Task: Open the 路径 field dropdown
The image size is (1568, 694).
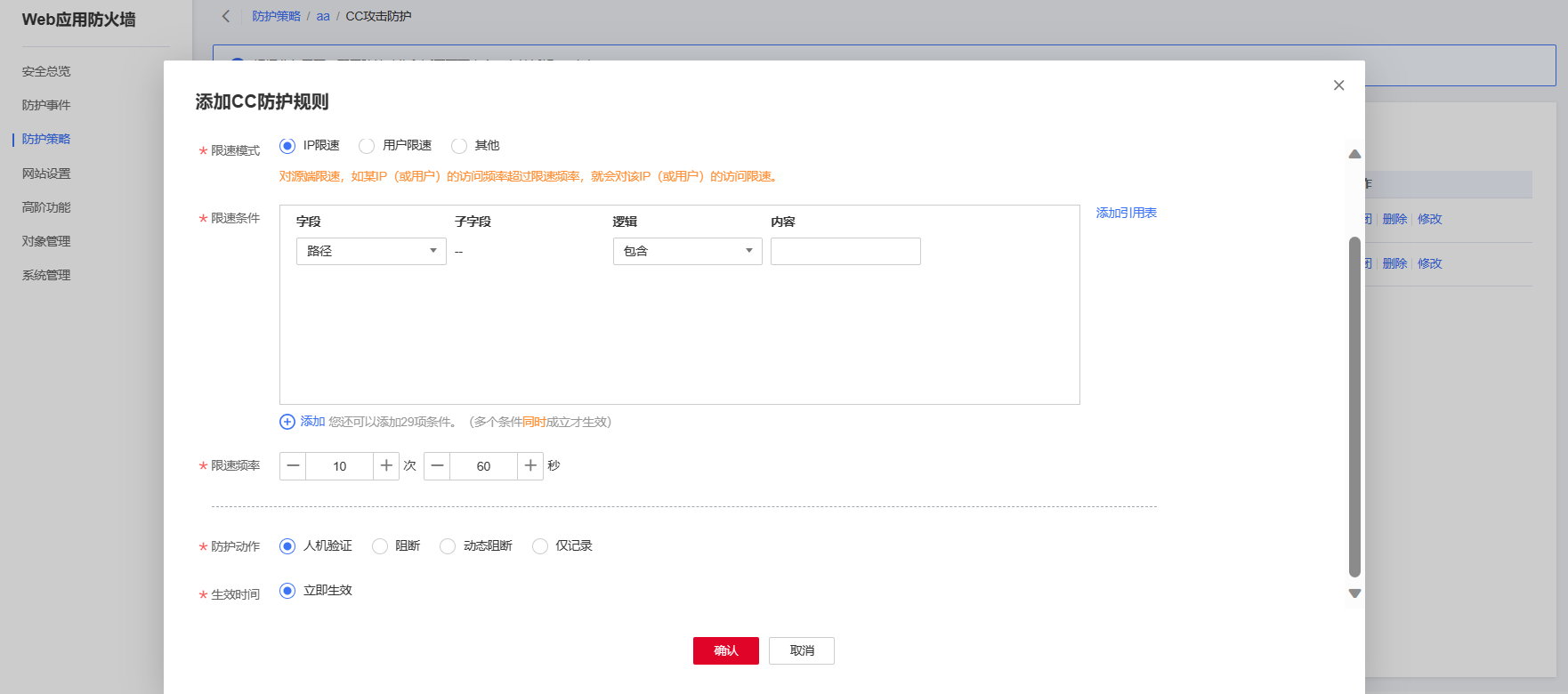Action: click(371, 251)
